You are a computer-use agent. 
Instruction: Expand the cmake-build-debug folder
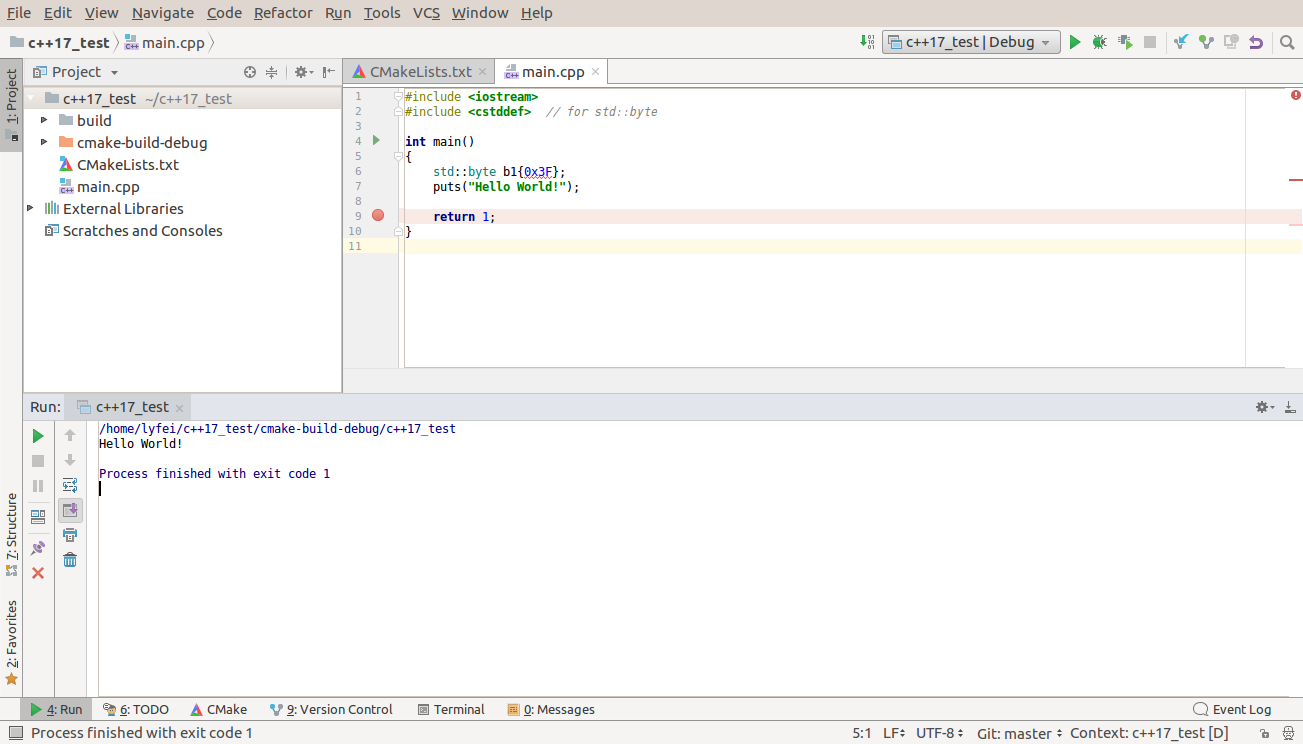tap(44, 142)
